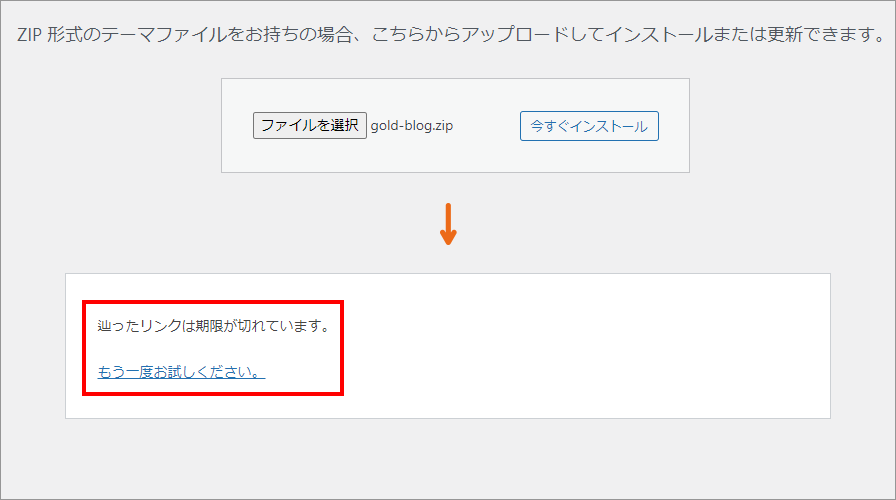Click the gold-blog.zip selected file name
896x500 pixels.
click(411, 126)
